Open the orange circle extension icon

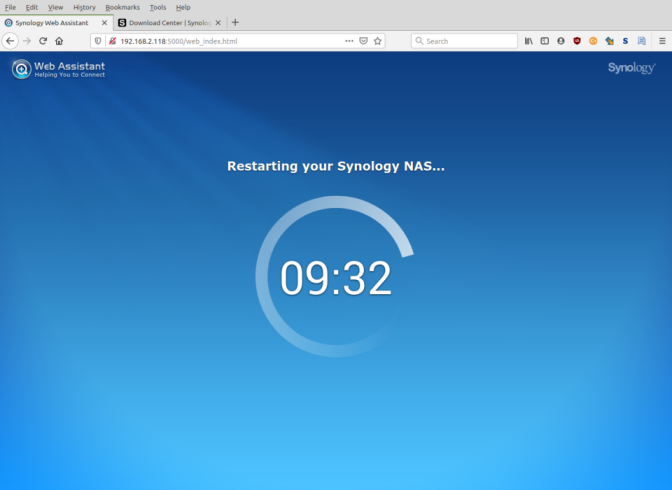(x=593, y=41)
